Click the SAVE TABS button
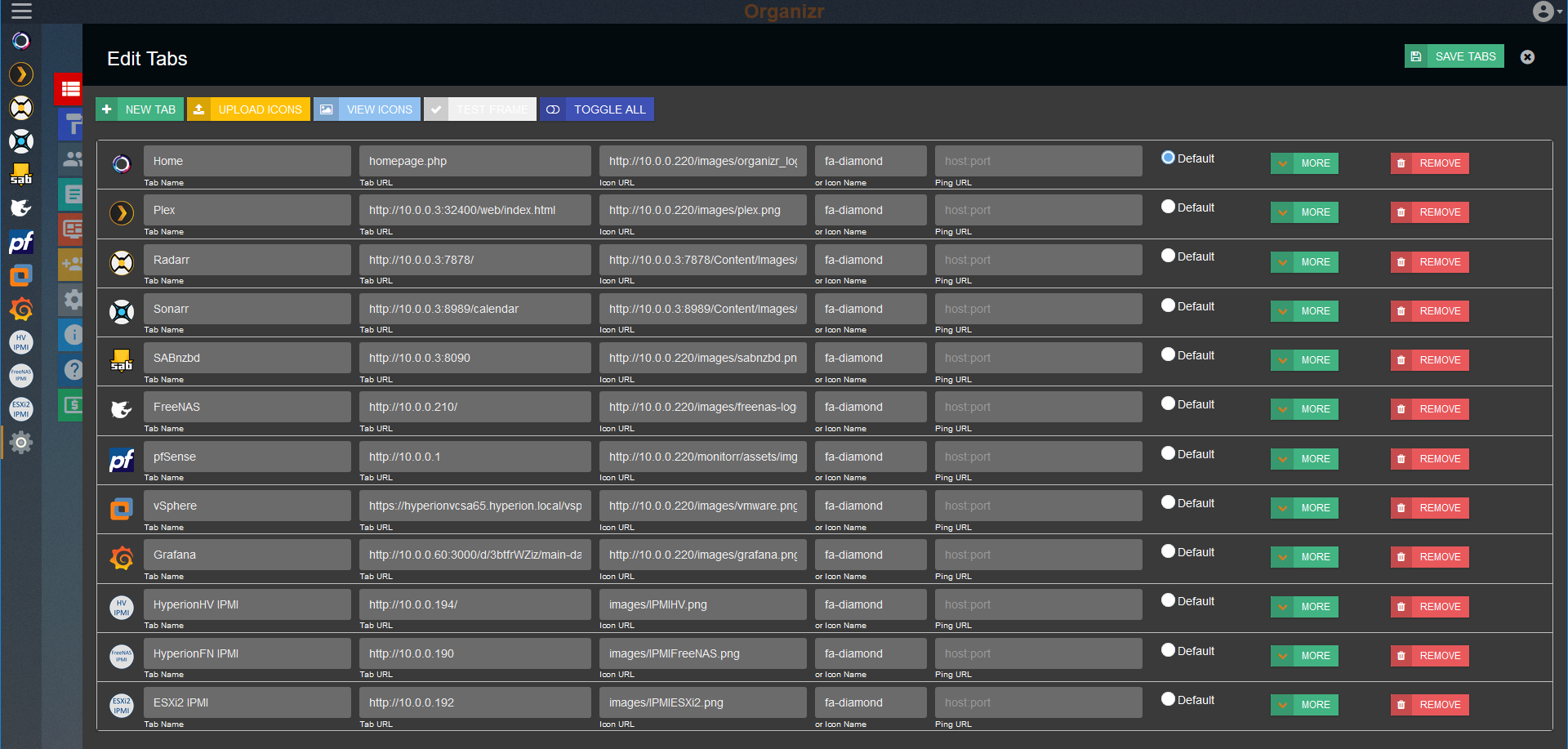This screenshot has height=749, width=1568. pyautogui.click(x=1454, y=56)
